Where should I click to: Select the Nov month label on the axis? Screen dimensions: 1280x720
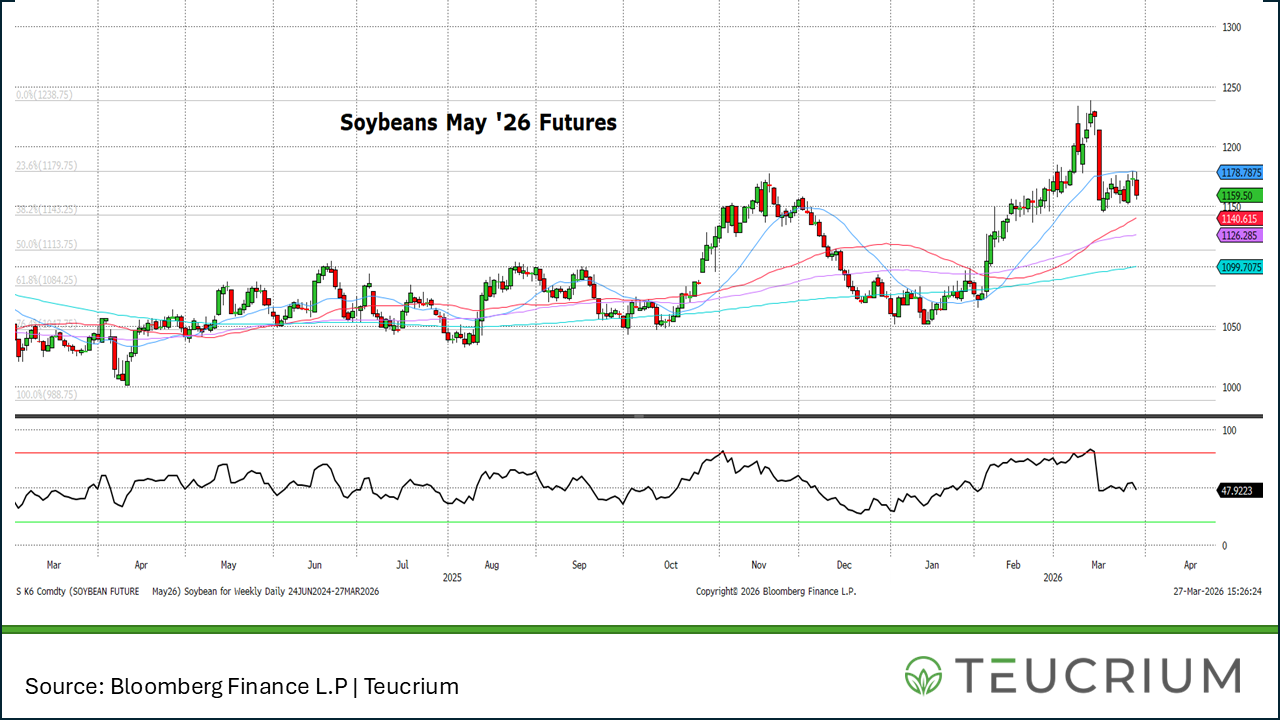(x=758, y=565)
